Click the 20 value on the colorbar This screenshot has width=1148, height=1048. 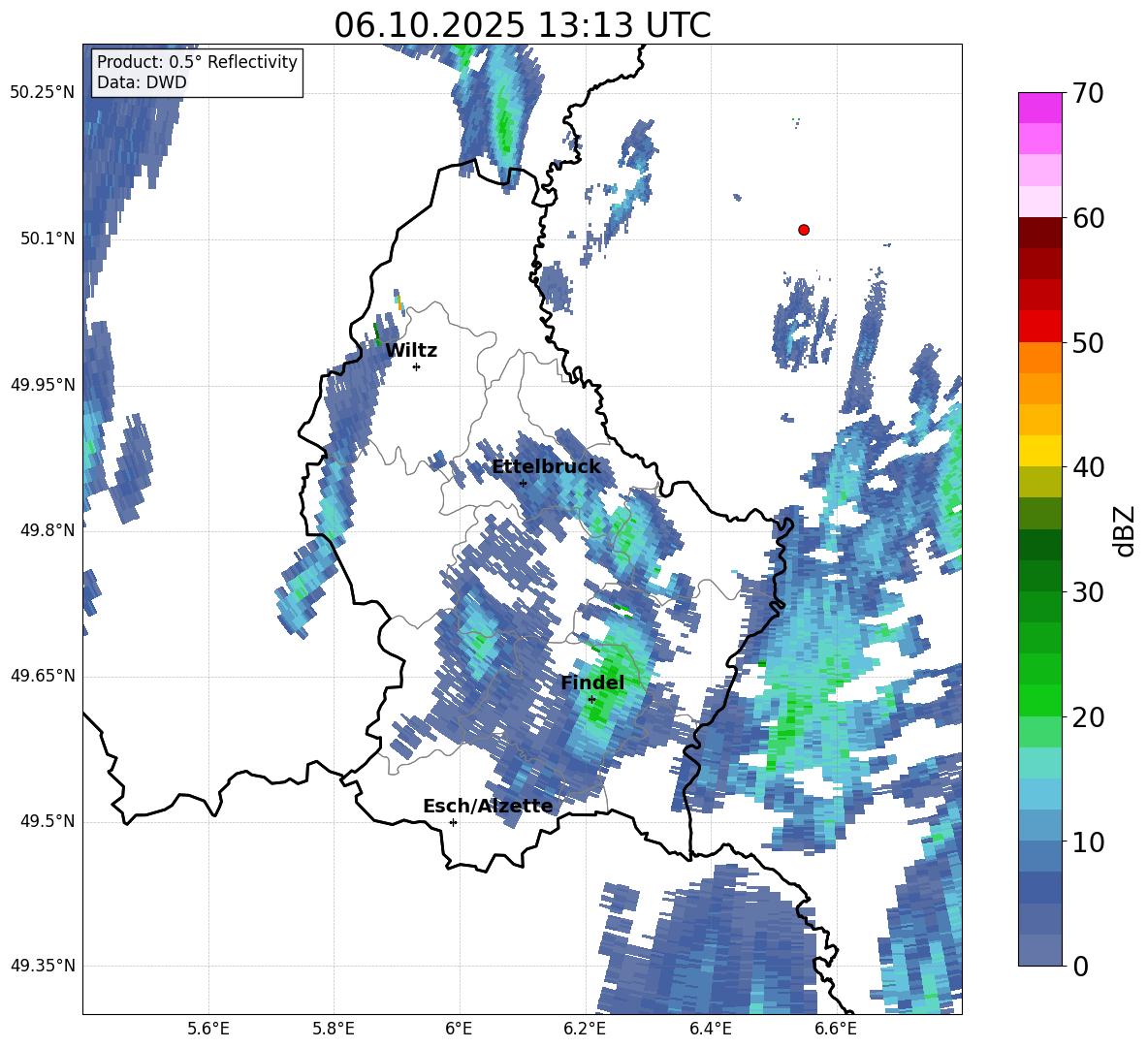click(x=1089, y=717)
